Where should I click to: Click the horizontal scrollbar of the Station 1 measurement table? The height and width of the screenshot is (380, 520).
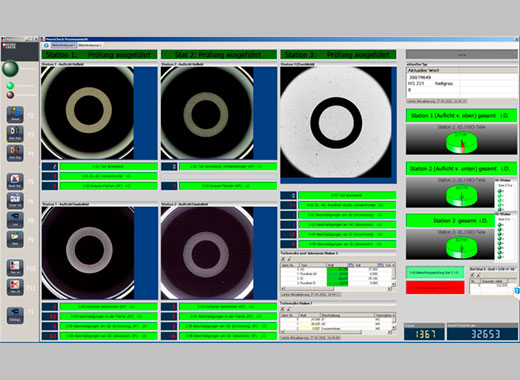point(336,332)
